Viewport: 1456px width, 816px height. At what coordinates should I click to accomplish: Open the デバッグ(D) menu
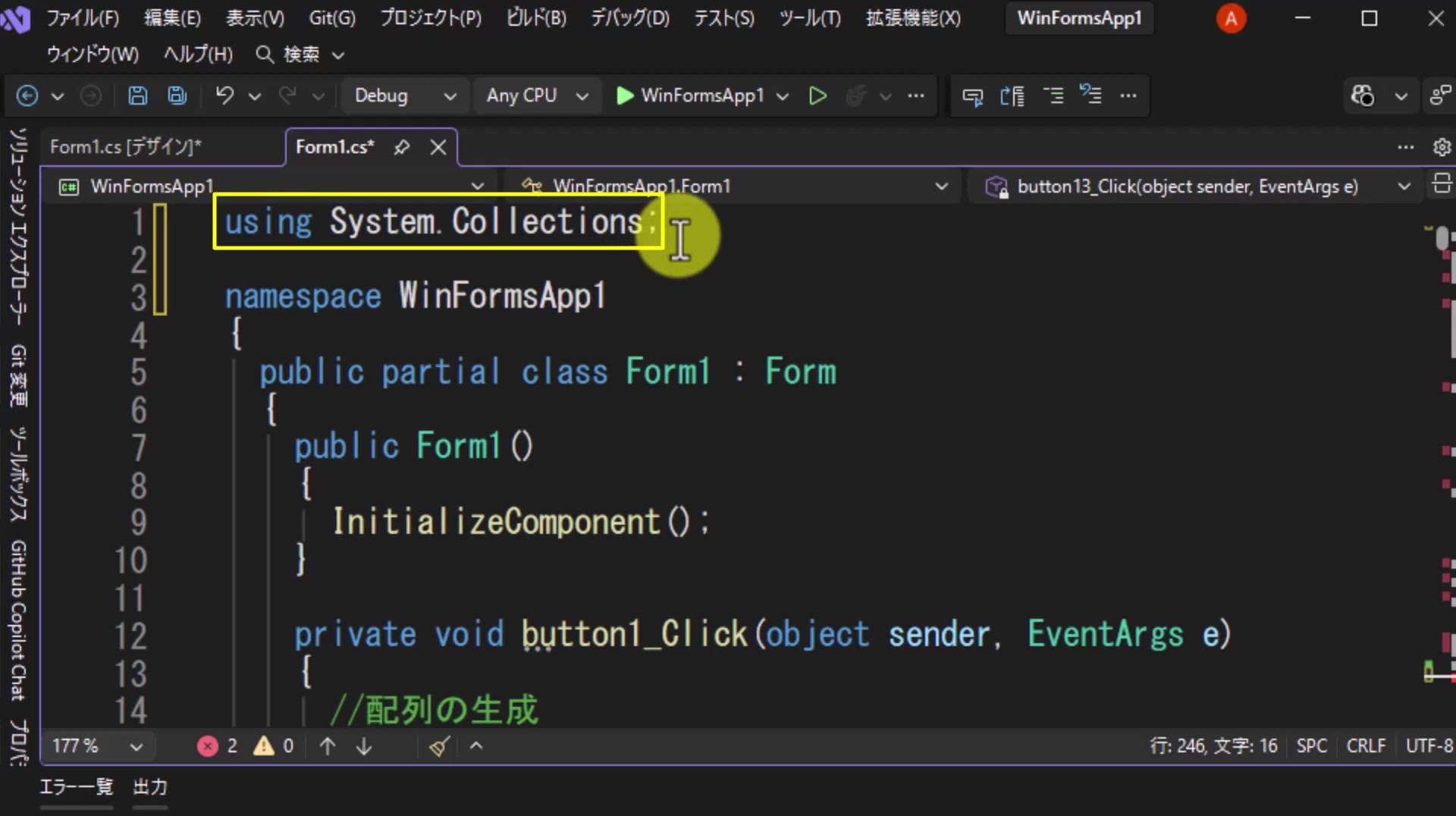point(630,18)
